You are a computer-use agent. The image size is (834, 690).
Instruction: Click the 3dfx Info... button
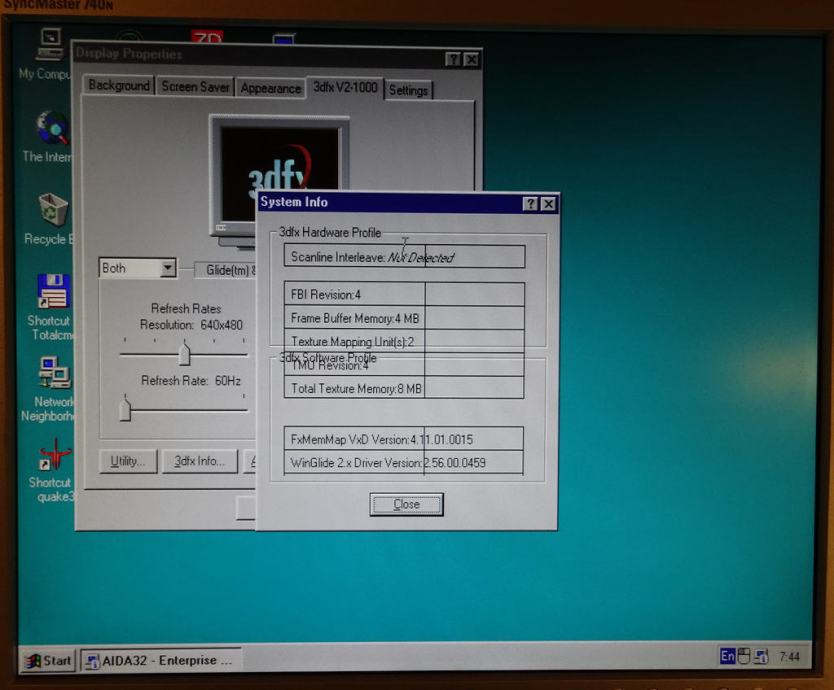[x=199, y=461]
